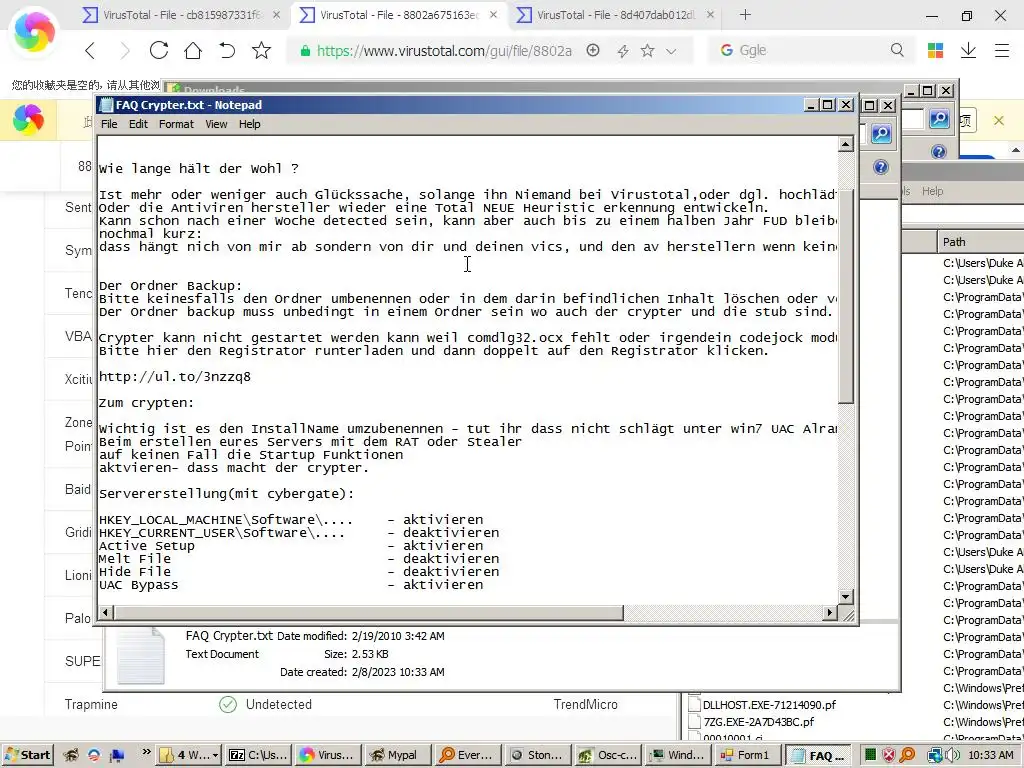Open the browser hamburger menu
The width and height of the screenshot is (1024, 768).
[x=1002, y=50]
